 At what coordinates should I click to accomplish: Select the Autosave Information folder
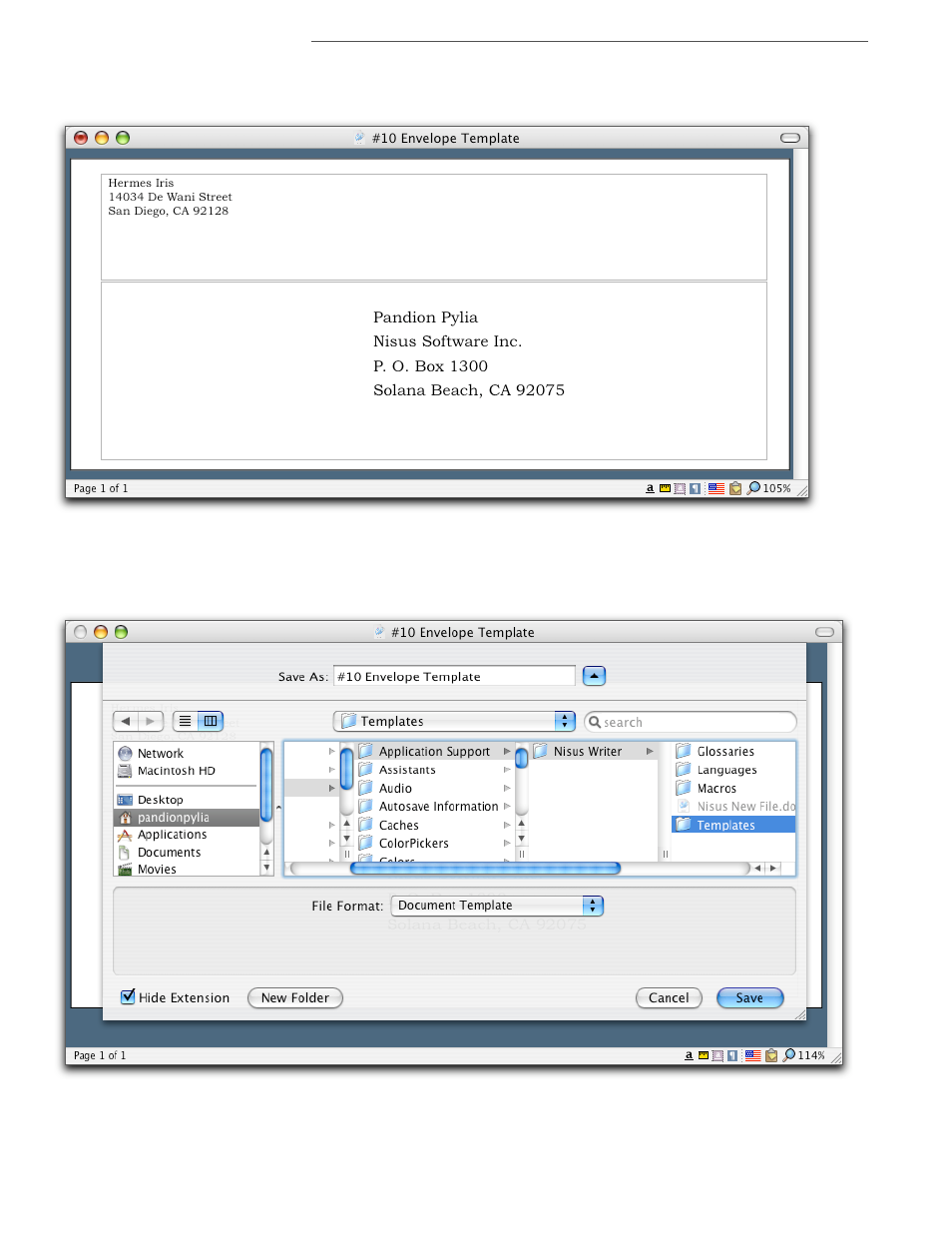point(434,806)
